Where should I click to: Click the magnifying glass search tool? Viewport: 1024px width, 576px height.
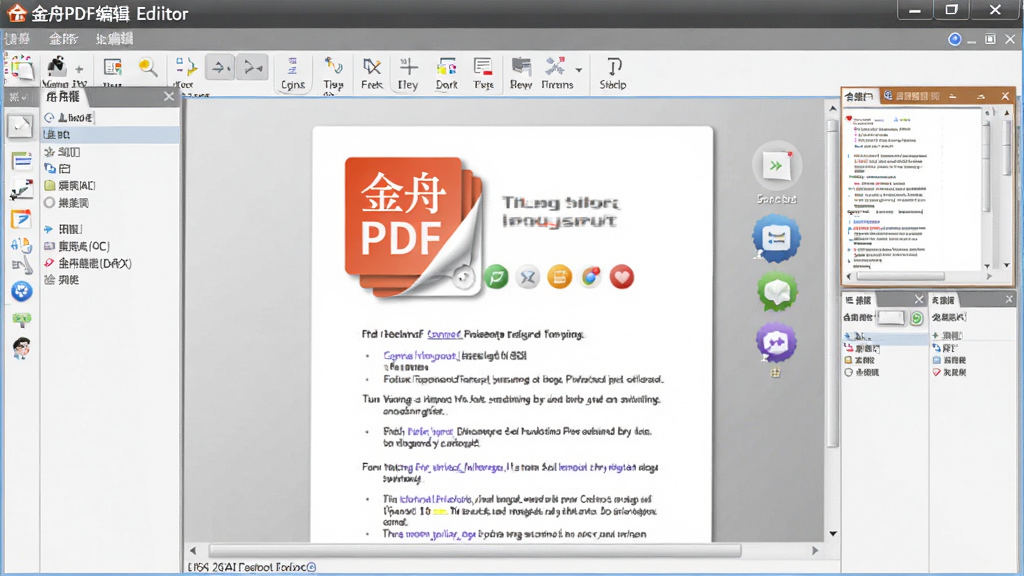[x=148, y=67]
